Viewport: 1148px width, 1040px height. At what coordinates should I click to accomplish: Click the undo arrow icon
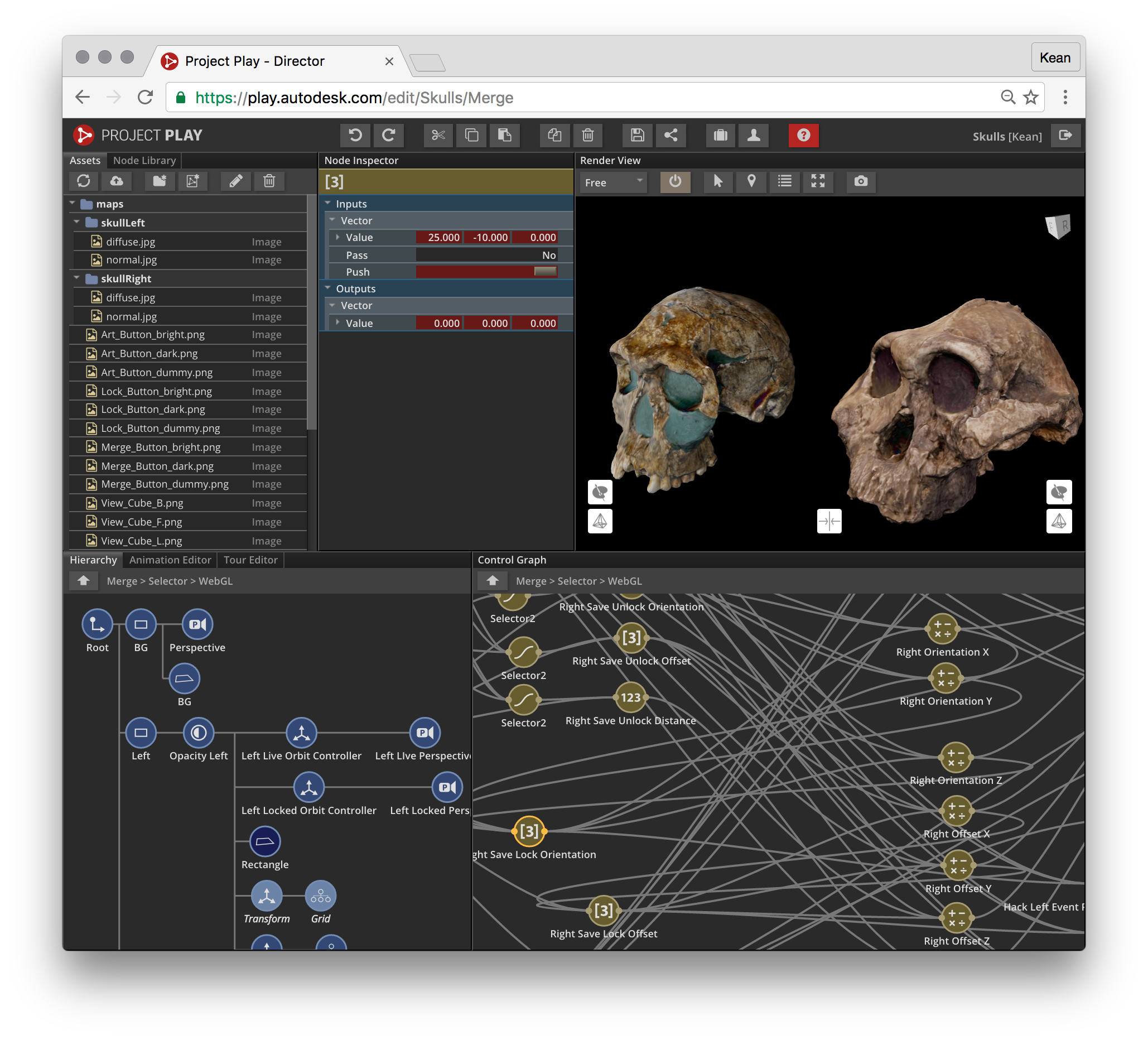tap(355, 135)
